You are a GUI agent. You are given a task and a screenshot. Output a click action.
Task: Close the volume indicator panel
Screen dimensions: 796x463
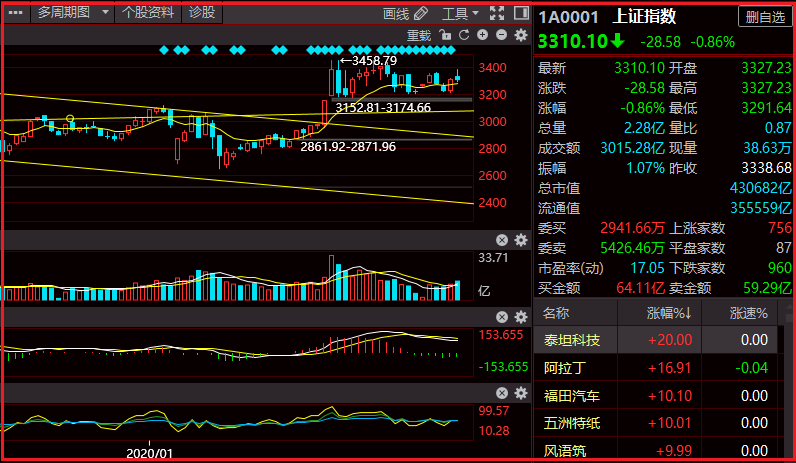502,240
